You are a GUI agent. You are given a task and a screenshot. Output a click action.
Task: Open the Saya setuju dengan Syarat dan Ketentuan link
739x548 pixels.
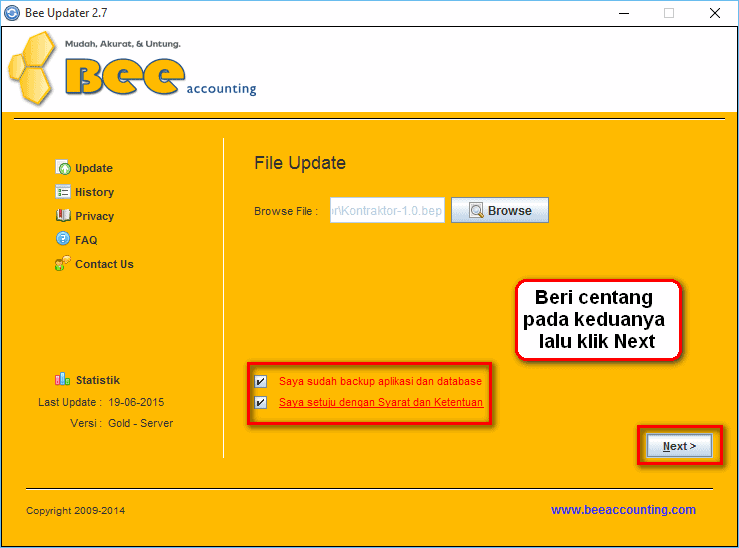381,402
